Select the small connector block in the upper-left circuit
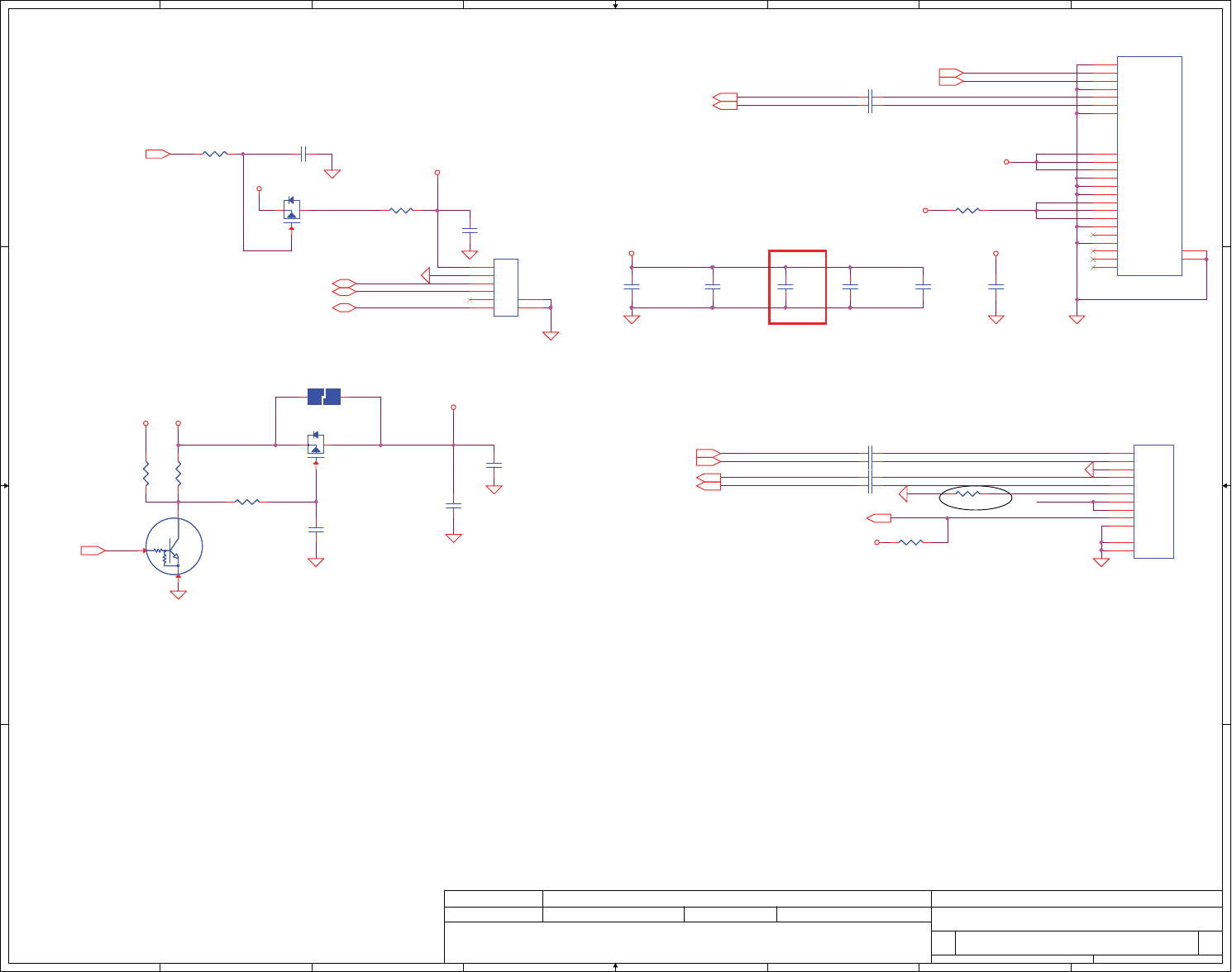The width and height of the screenshot is (1232, 972). pyautogui.click(x=506, y=288)
